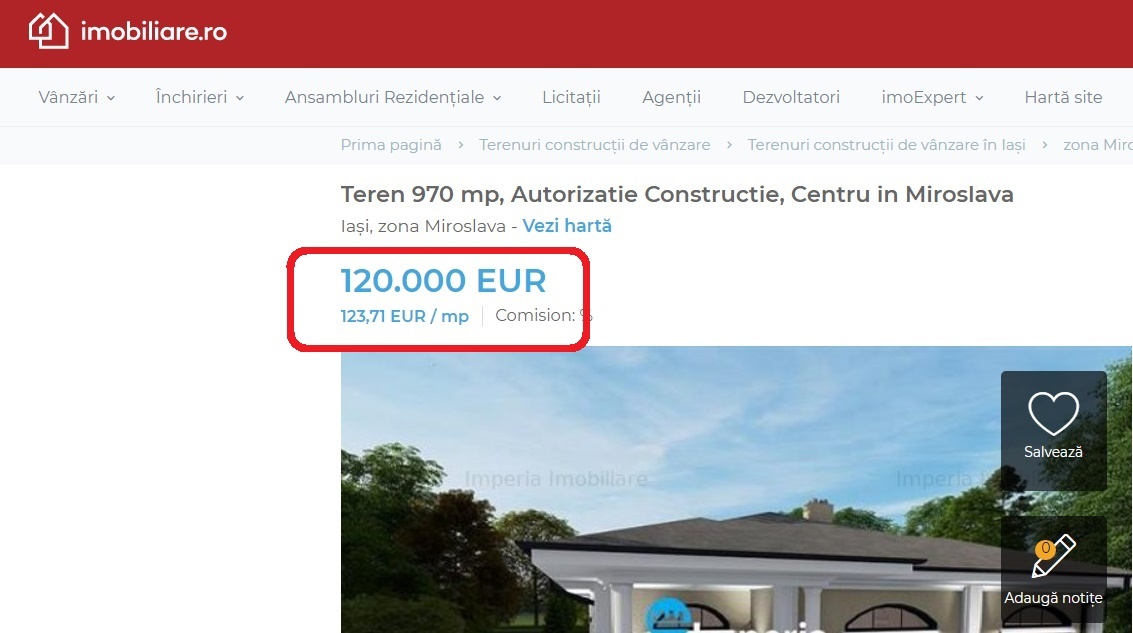Click the zona Miroslava breadcrumb link
The width and height of the screenshot is (1133, 633).
click(x=1098, y=145)
